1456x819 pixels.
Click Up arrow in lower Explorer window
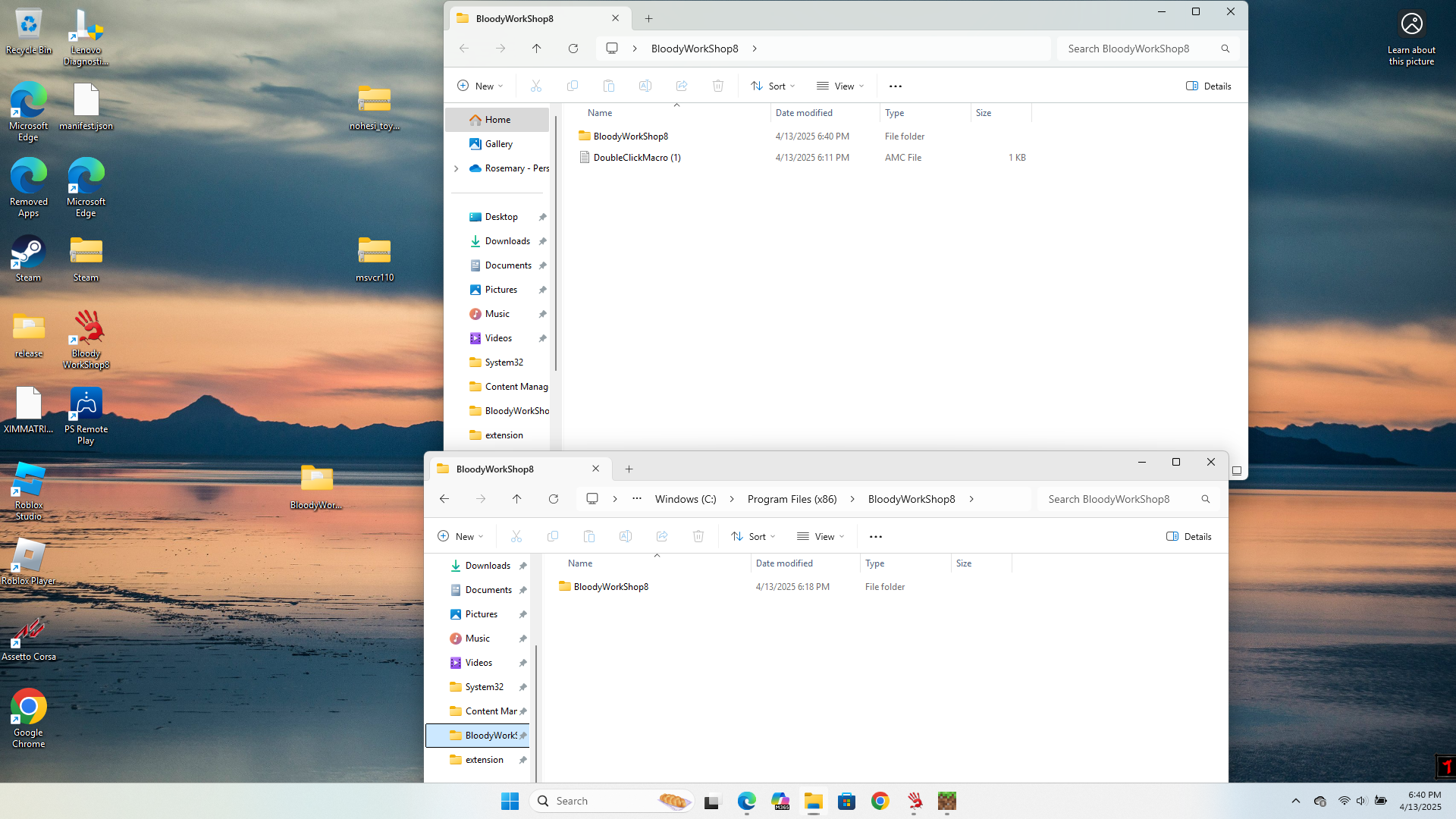(x=517, y=499)
